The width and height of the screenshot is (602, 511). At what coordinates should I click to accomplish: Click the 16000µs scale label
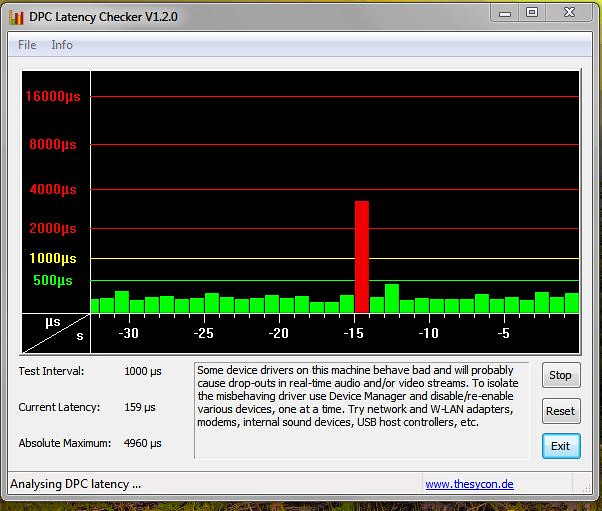coord(52,97)
